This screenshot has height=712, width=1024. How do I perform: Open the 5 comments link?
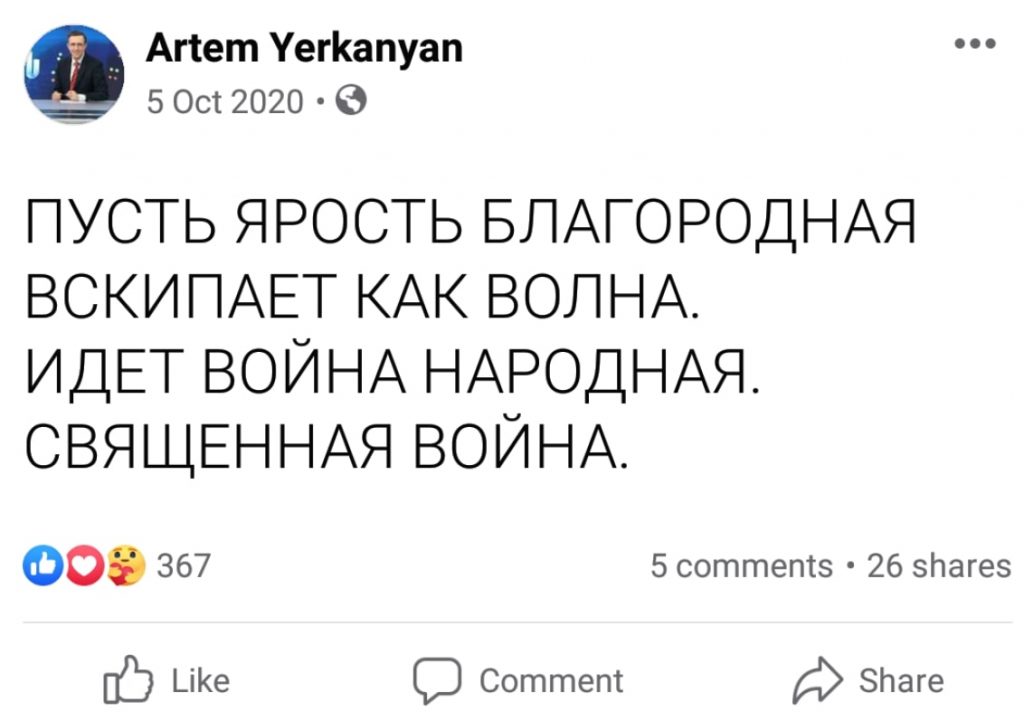tap(741, 566)
